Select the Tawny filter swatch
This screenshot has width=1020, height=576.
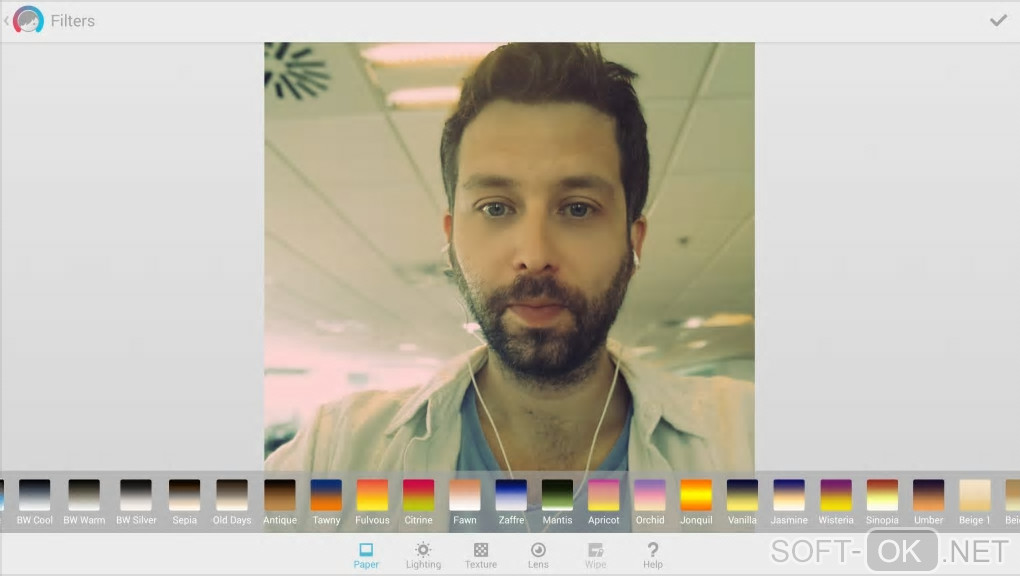point(326,495)
